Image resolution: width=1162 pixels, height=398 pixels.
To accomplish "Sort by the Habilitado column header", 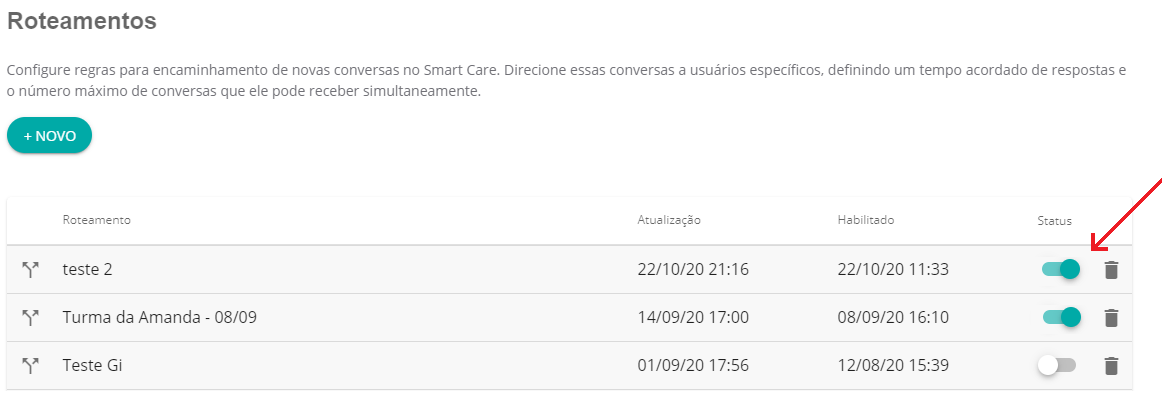I will pyautogui.click(x=866, y=220).
